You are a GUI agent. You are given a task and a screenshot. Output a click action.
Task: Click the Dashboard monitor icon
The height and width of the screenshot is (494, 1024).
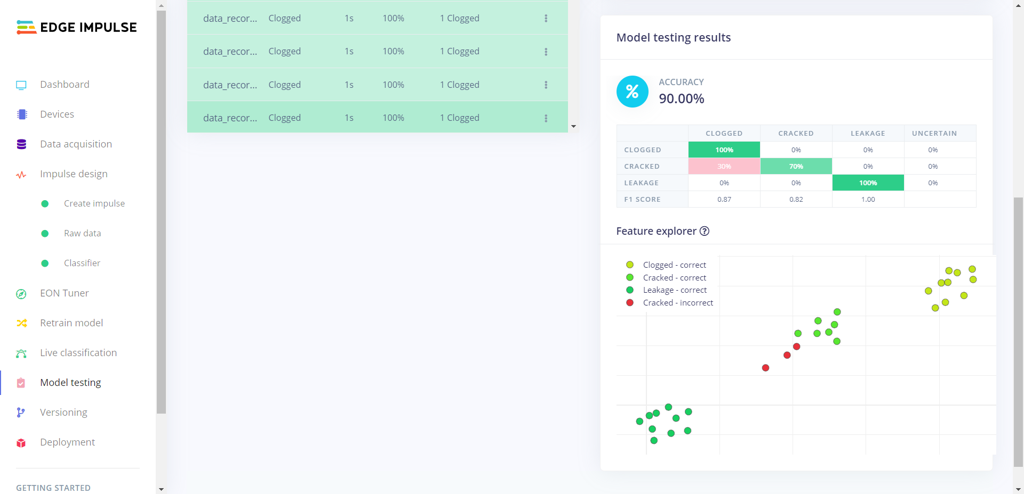click(x=21, y=85)
